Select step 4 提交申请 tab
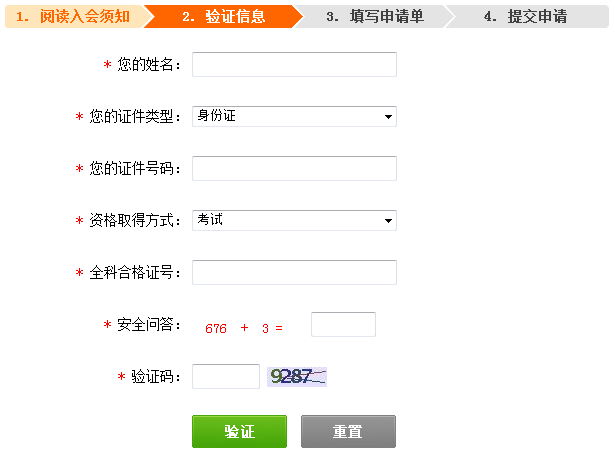 (x=526, y=16)
